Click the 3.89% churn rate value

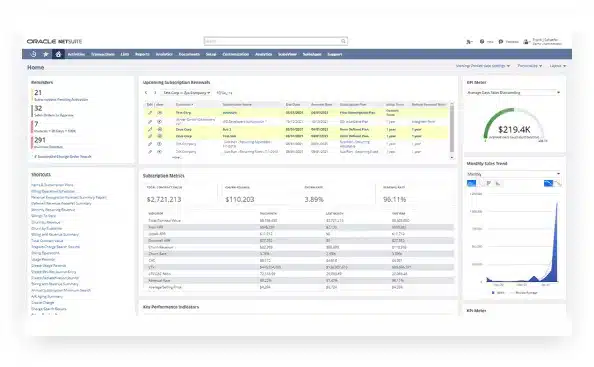314,199
